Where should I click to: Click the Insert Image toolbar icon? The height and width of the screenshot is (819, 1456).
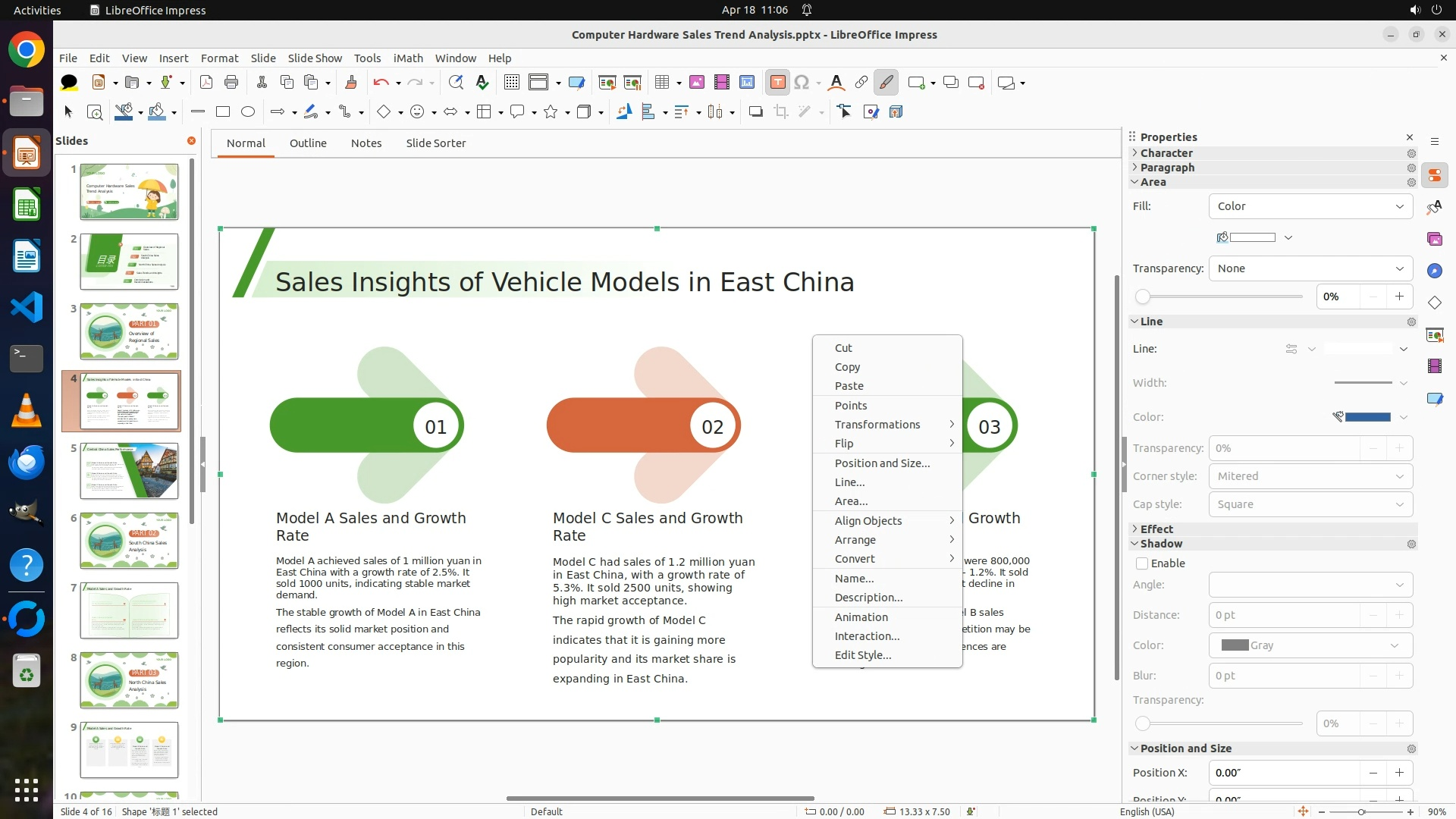[x=697, y=83]
